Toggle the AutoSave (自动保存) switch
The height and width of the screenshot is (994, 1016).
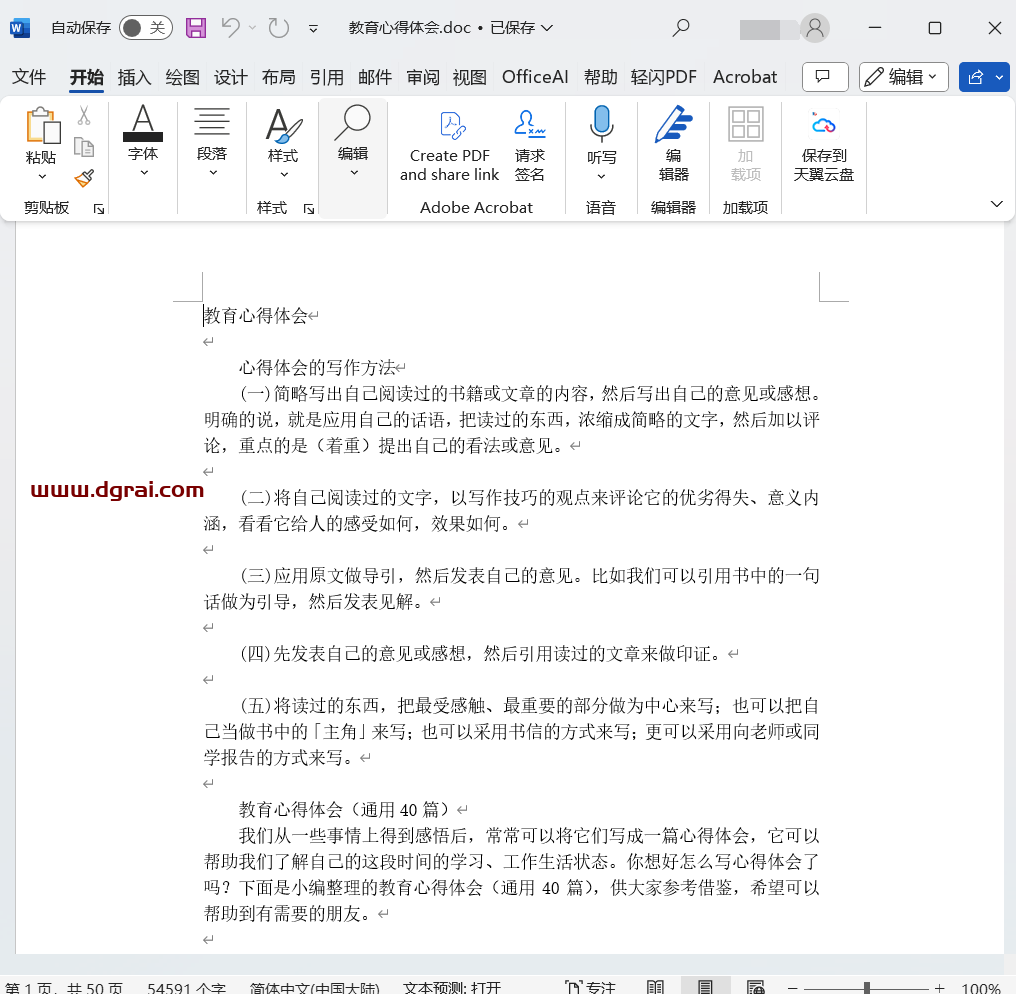[145, 28]
